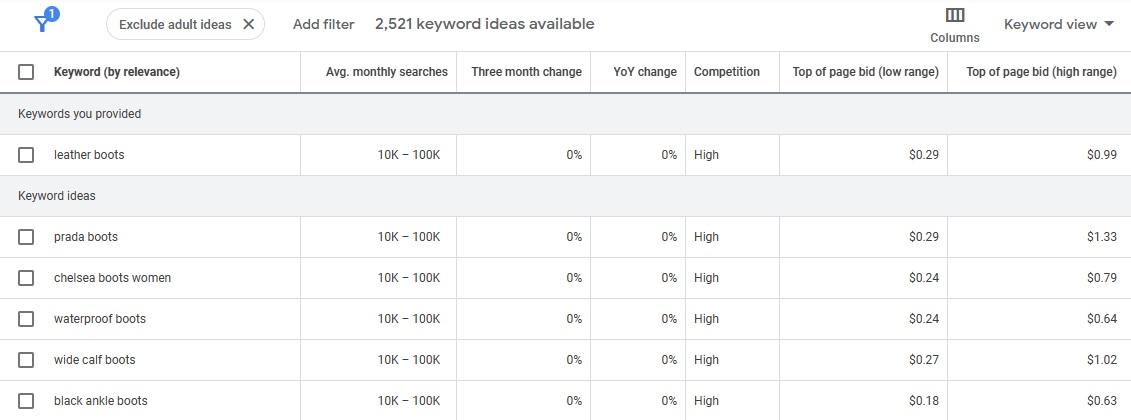Viewport: 1131px width, 420px height.
Task: Click Add filter
Action: (323, 24)
